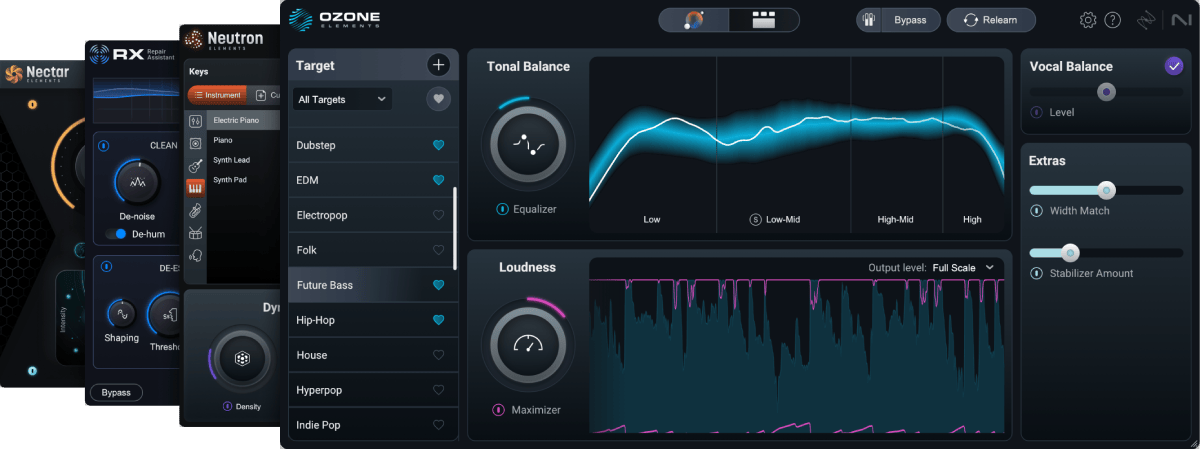
Task: Open the Output level Full Scale dropdown
Action: coord(963,268)
